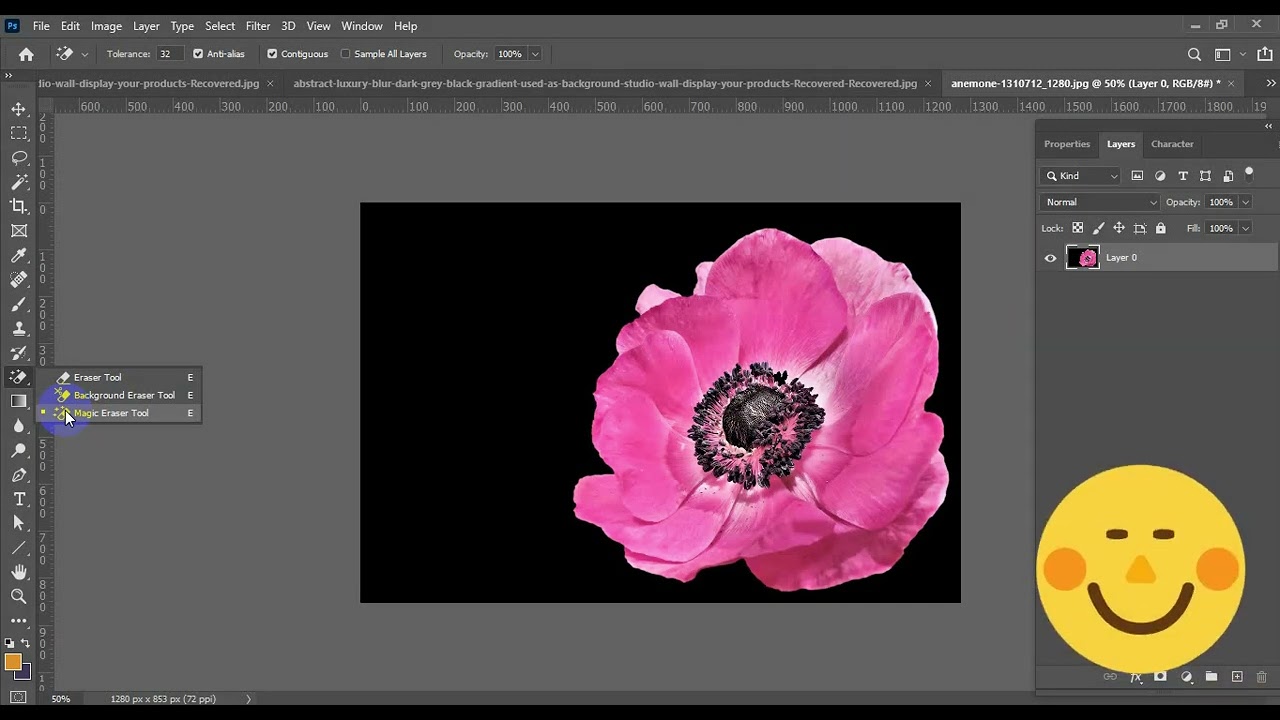This screenshot has height=720, width=1280.
Task: Select the Zoom tool
Action: tap(19, 596)
